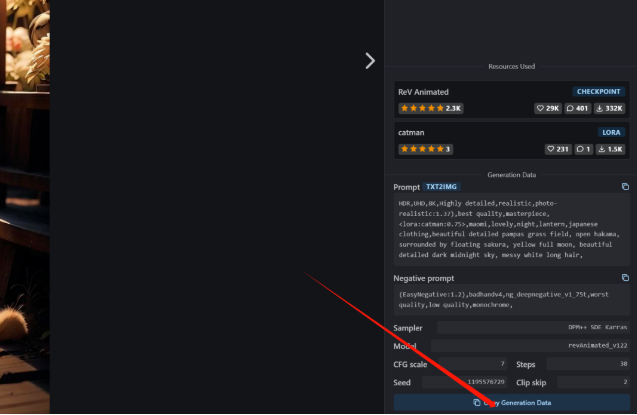Click the Sampler label

(x=407, y=328)
